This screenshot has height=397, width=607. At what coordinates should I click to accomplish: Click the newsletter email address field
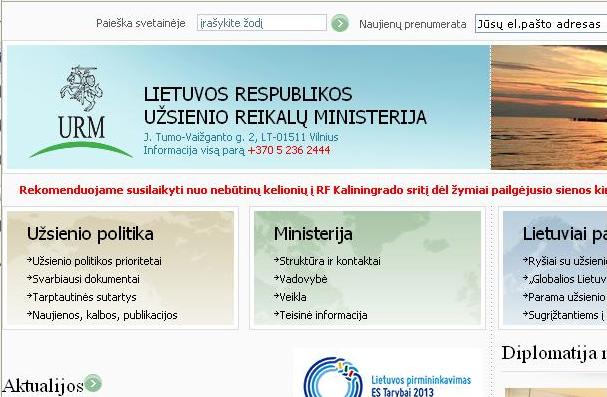point(541,24)
